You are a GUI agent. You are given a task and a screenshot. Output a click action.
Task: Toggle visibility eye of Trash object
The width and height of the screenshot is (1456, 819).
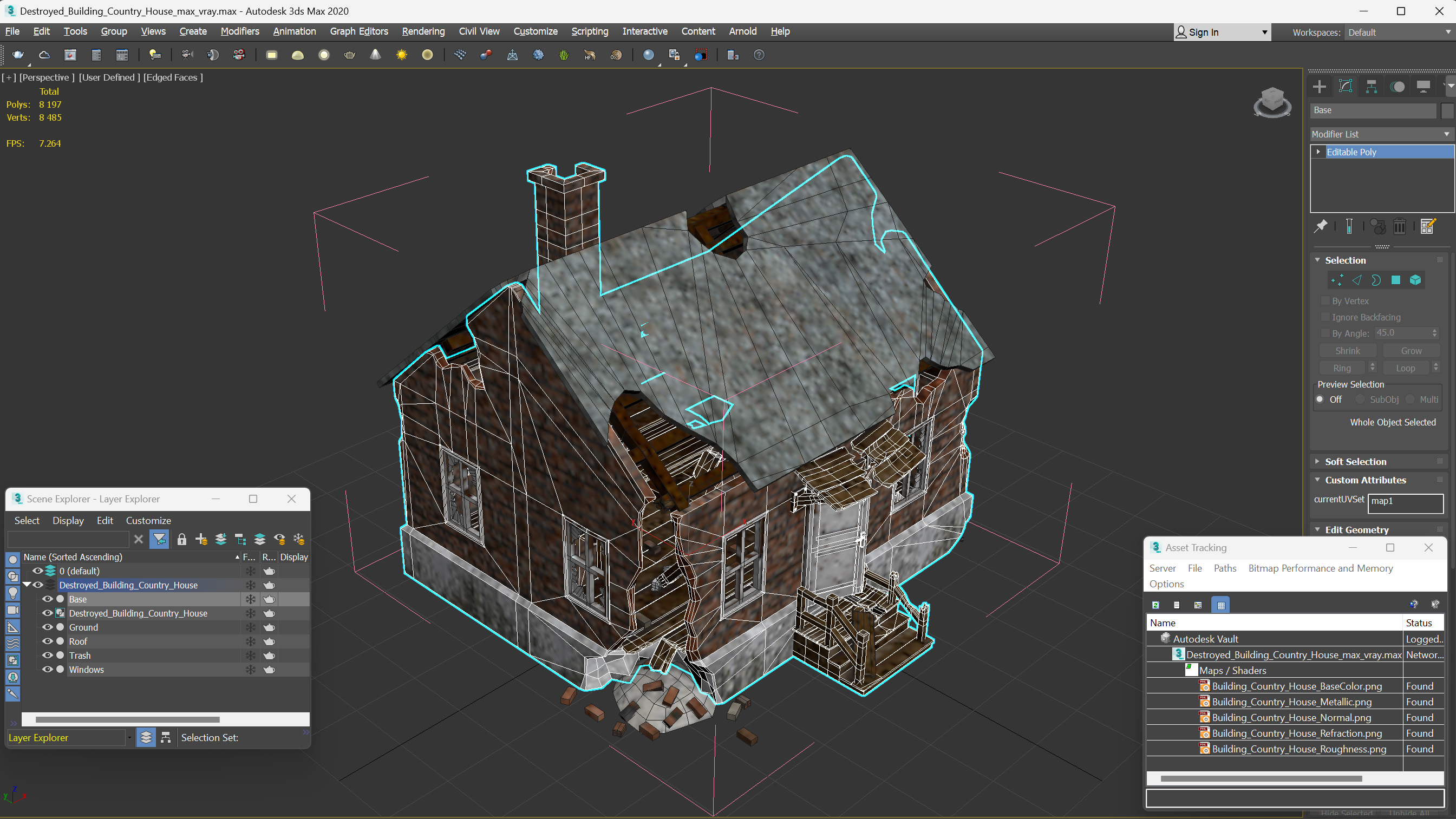[48, 656]
